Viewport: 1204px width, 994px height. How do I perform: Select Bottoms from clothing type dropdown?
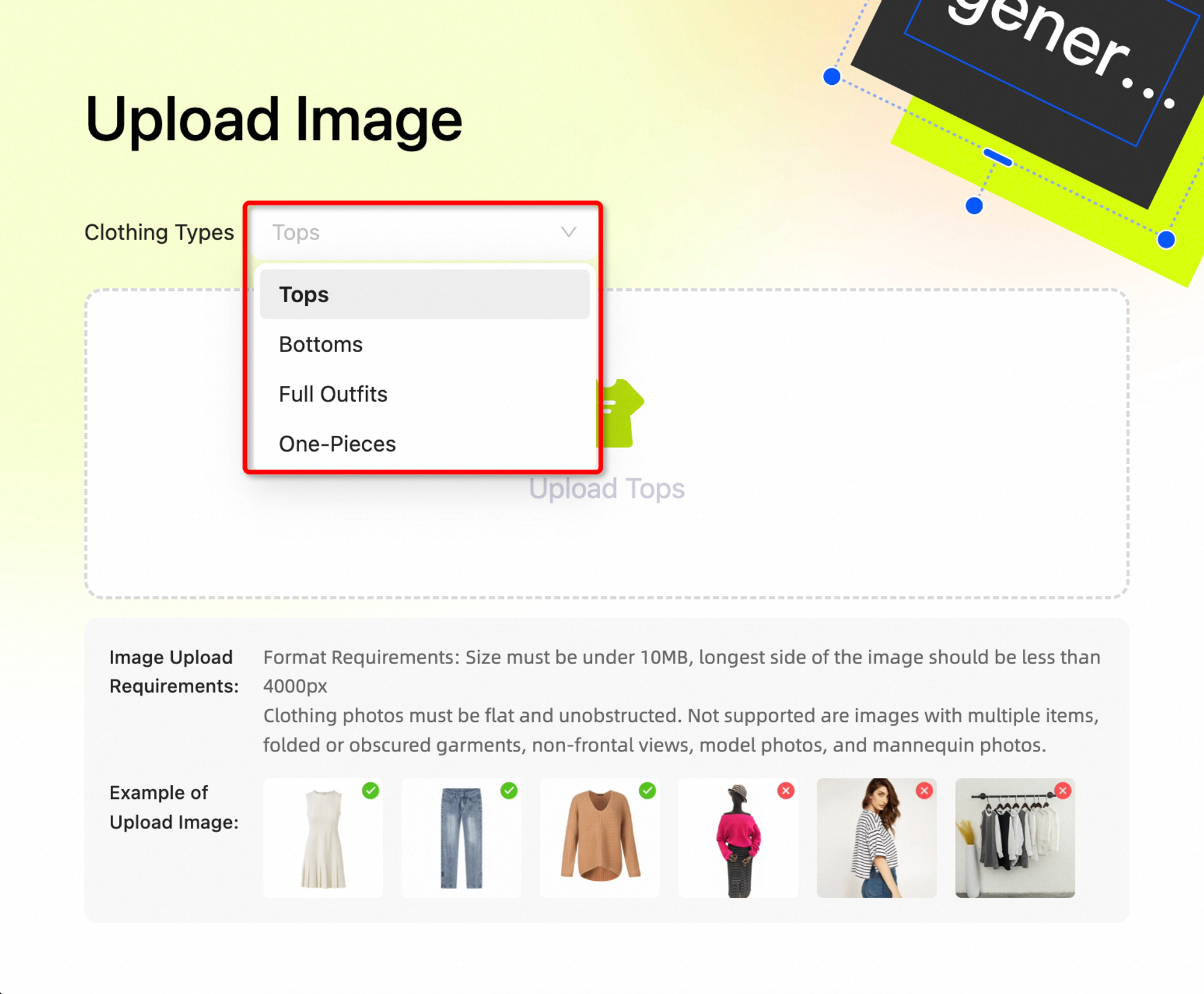[320, 344]
